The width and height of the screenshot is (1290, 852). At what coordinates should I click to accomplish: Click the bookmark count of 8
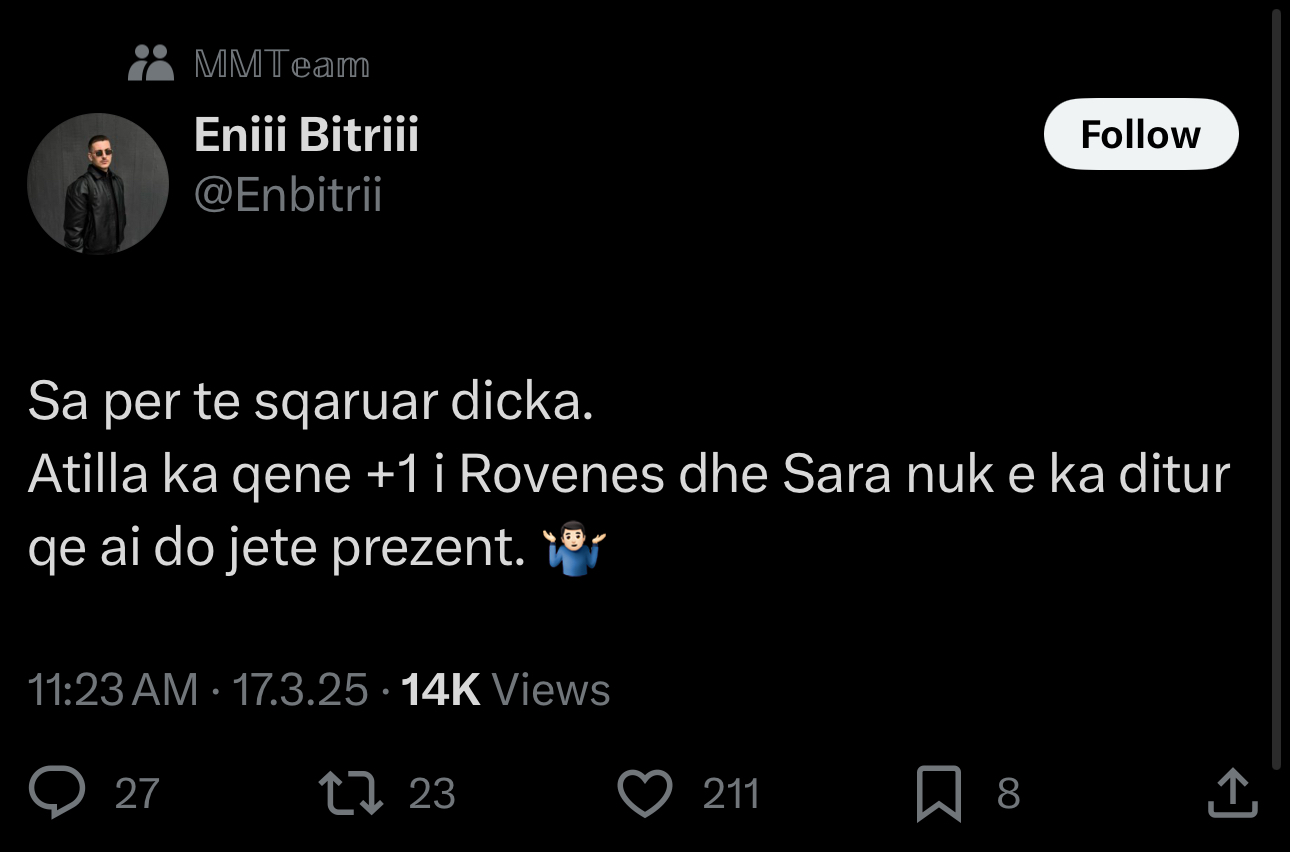point(1008,794)
